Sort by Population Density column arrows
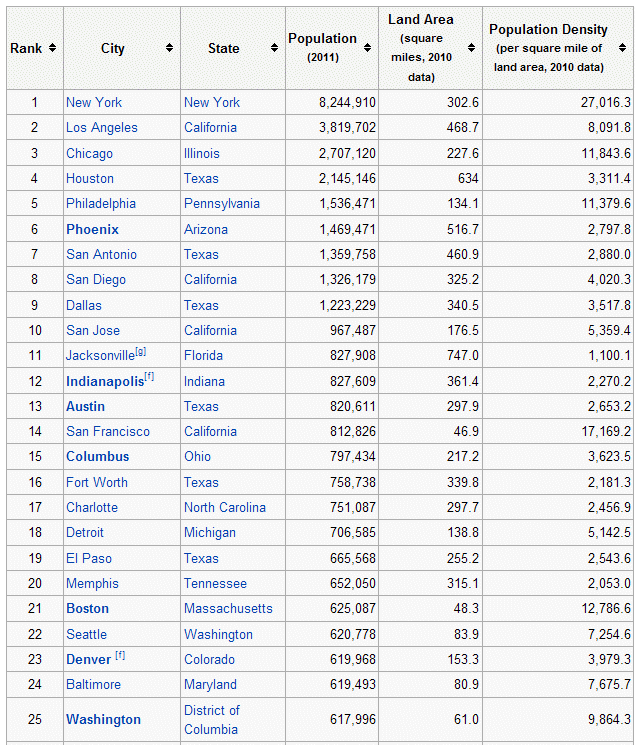Viewport: 636px width, 745px height. (x=622, y=48)
